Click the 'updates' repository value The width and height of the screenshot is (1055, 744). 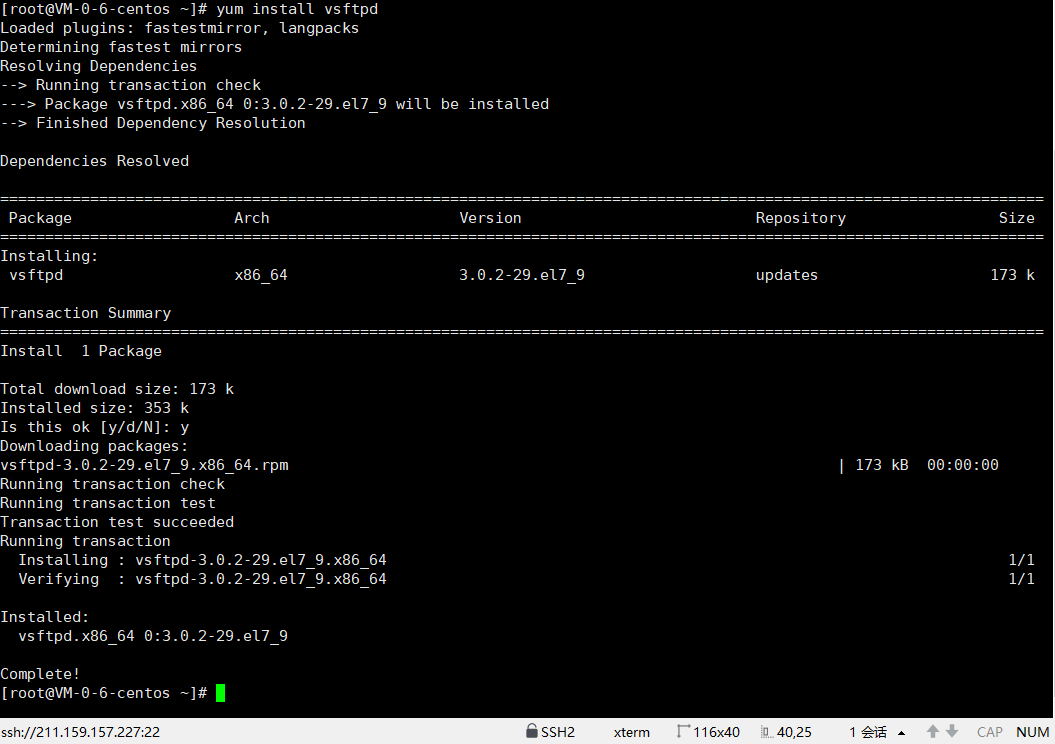786,275
